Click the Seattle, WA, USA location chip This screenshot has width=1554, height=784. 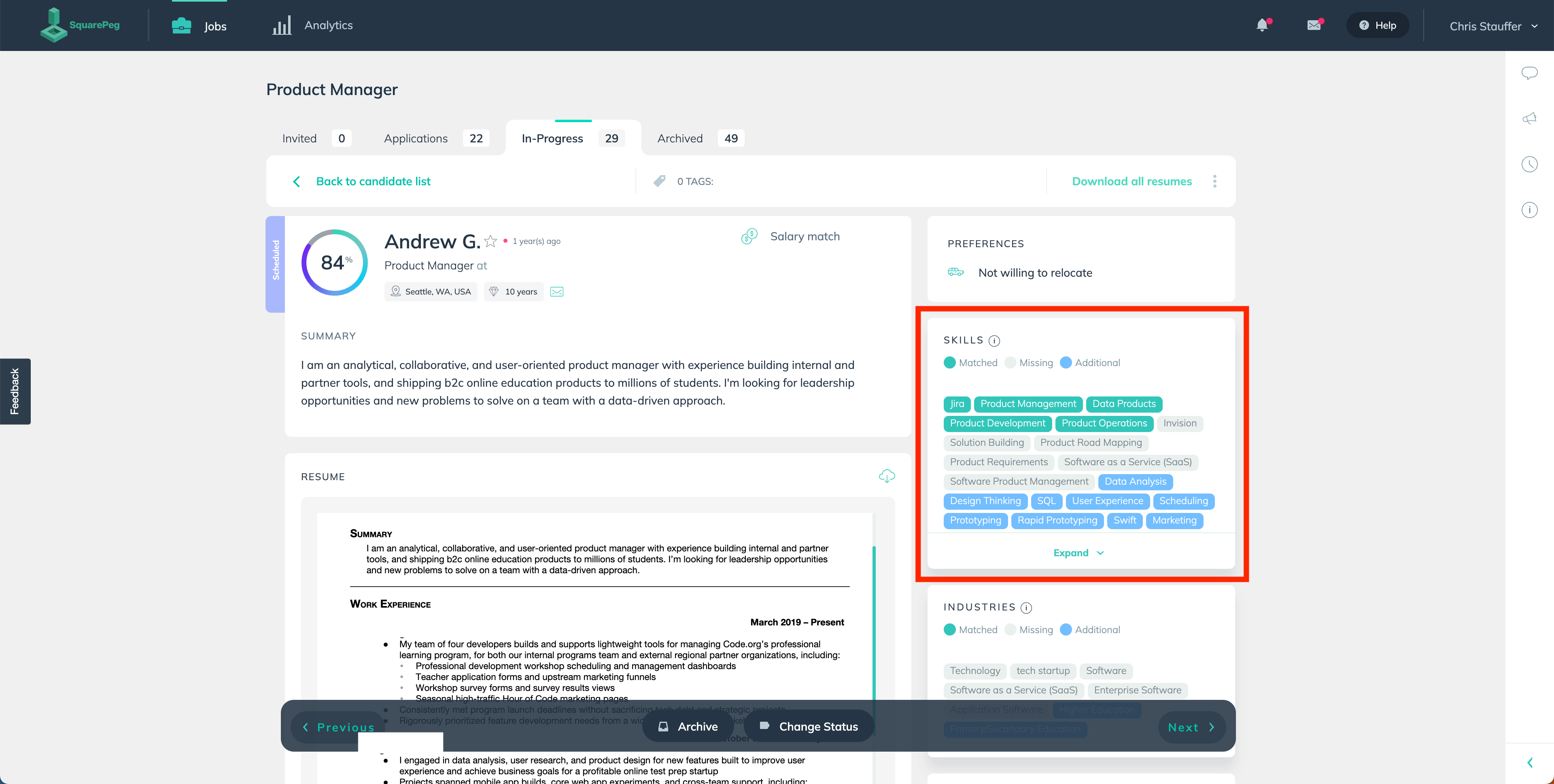(x=431, y=291)
